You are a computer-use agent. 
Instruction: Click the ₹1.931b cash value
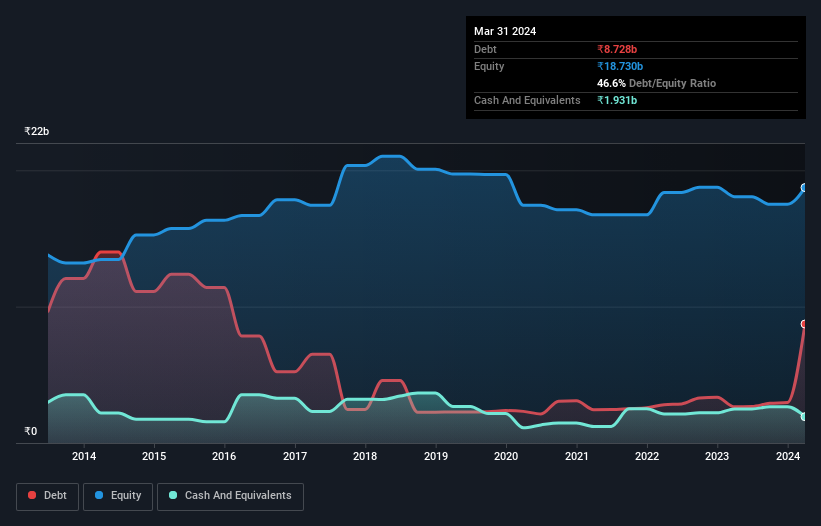click(x=617, y=100)
